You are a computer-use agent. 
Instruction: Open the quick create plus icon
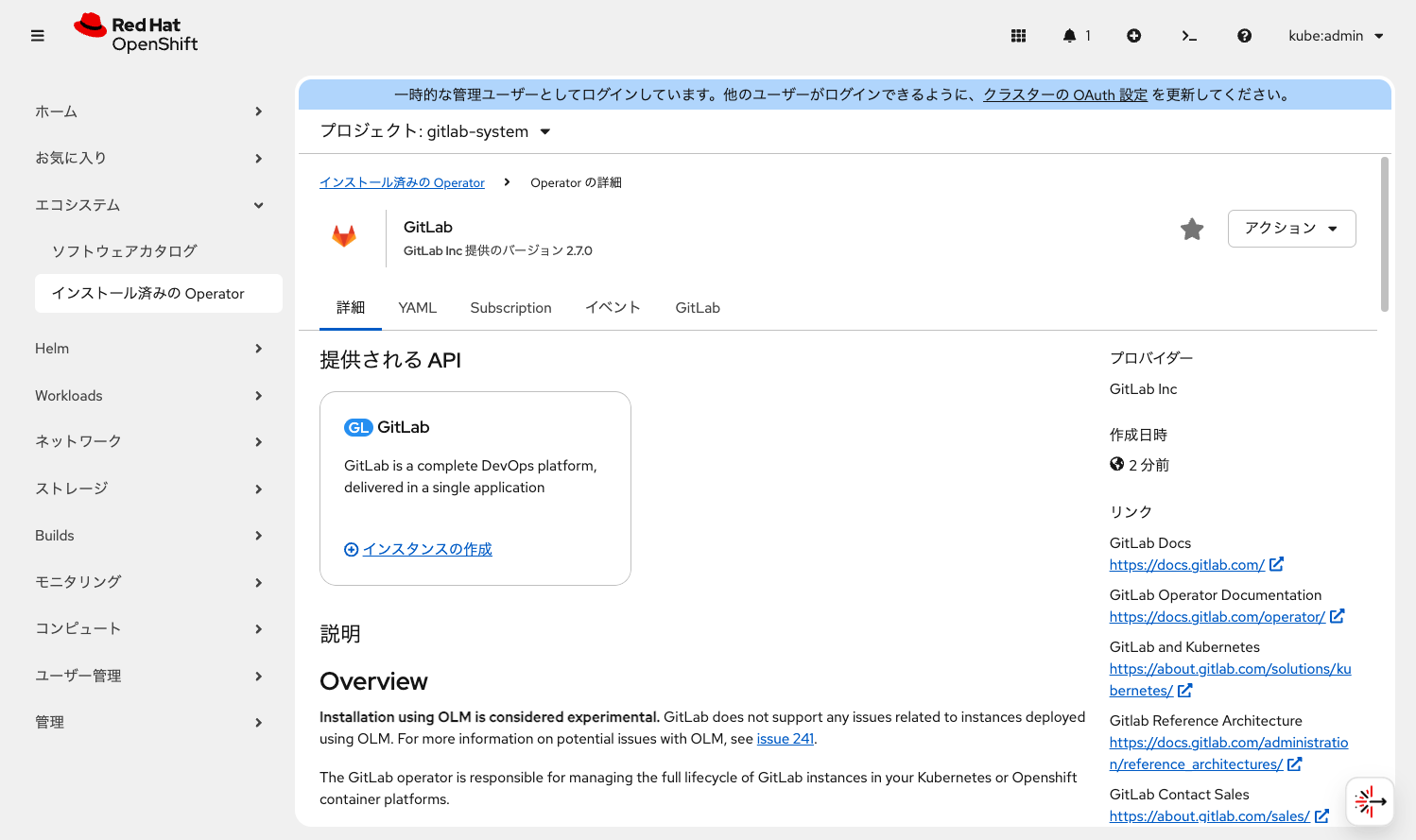(1133, 35)
